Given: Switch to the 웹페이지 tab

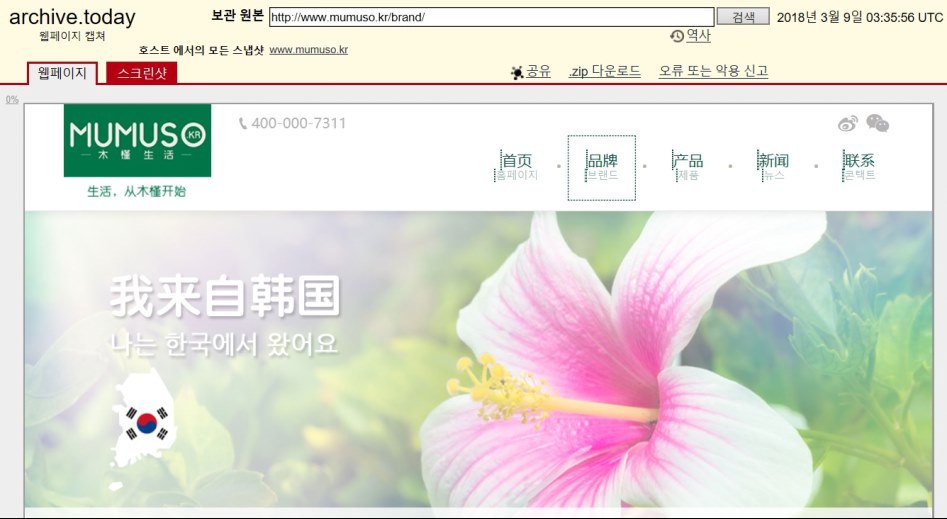Looking at the screenshot, I should pos(62,73).
